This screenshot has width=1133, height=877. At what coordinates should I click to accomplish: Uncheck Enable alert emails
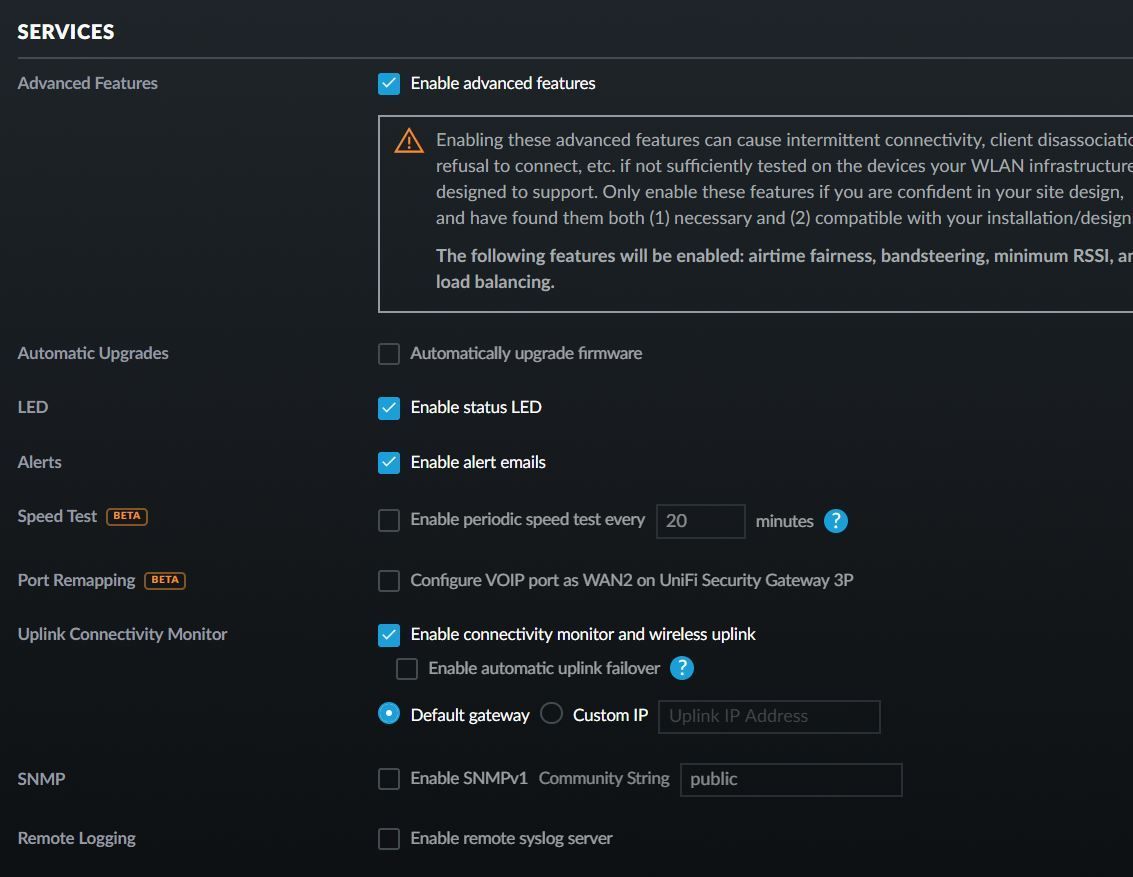click(x=389, y=462)
